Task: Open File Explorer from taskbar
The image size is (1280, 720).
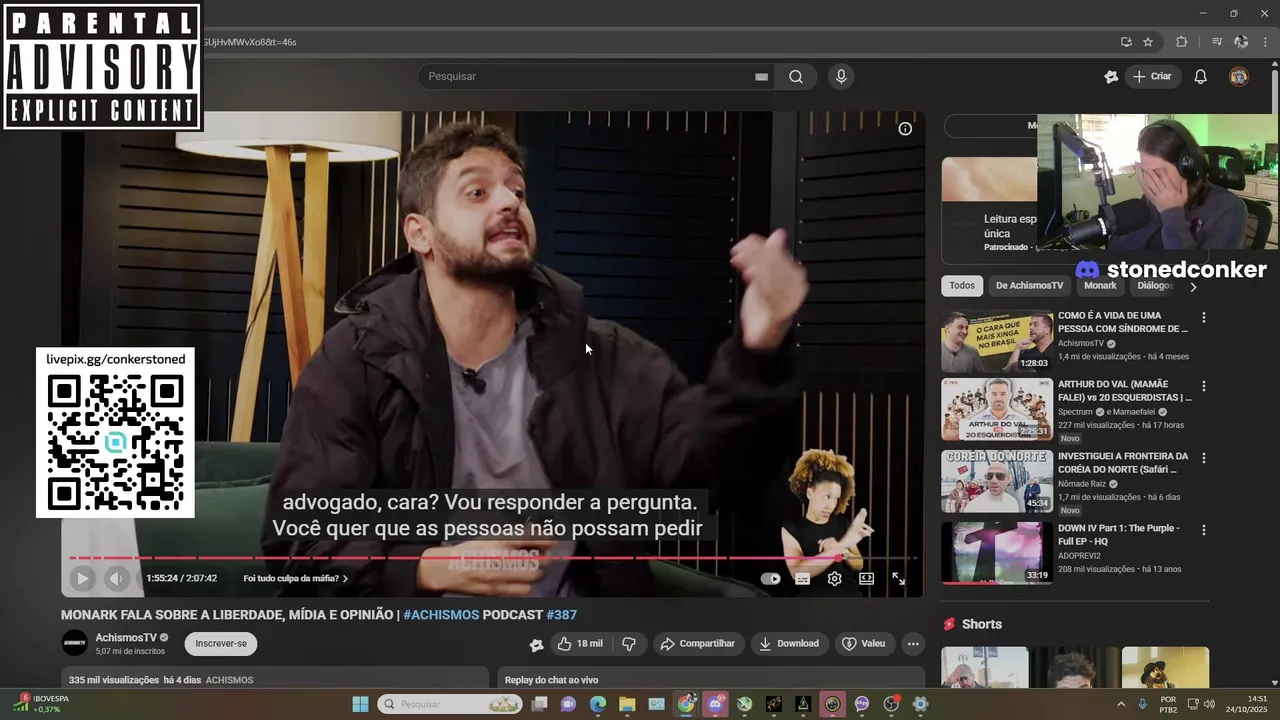Action: tap(627, 704)
